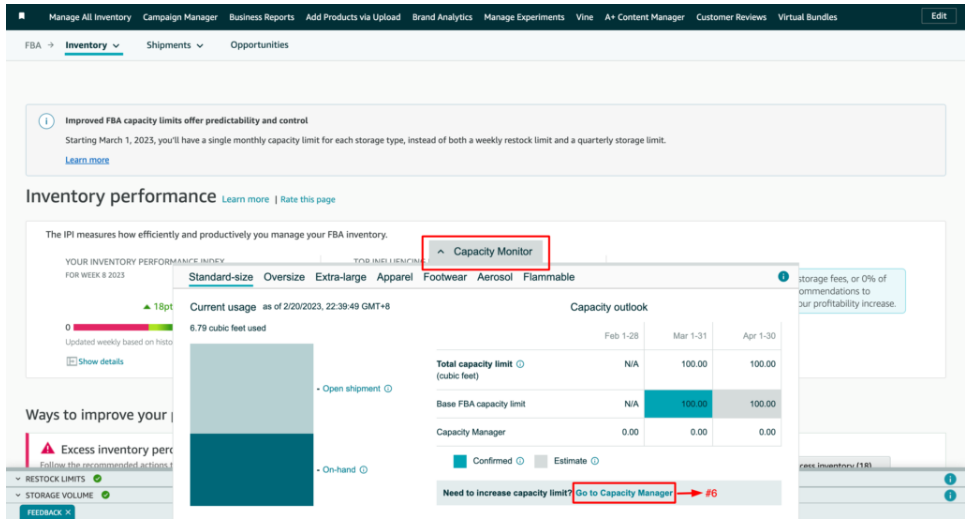The image size is (975, 526).
Task: Open Vine in the top bar
Action: [x=585, y=17]
